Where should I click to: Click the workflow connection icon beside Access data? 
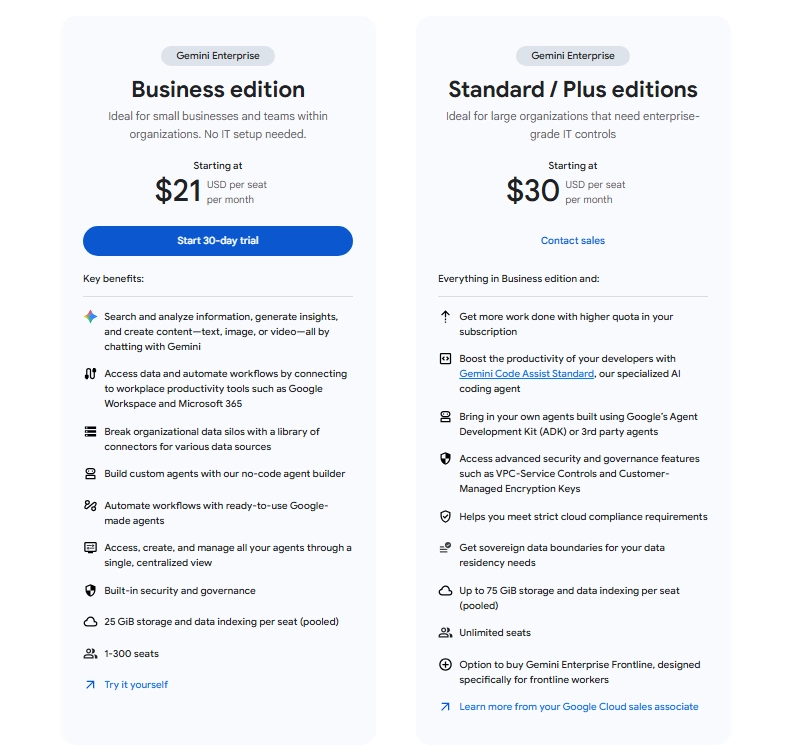90,374
